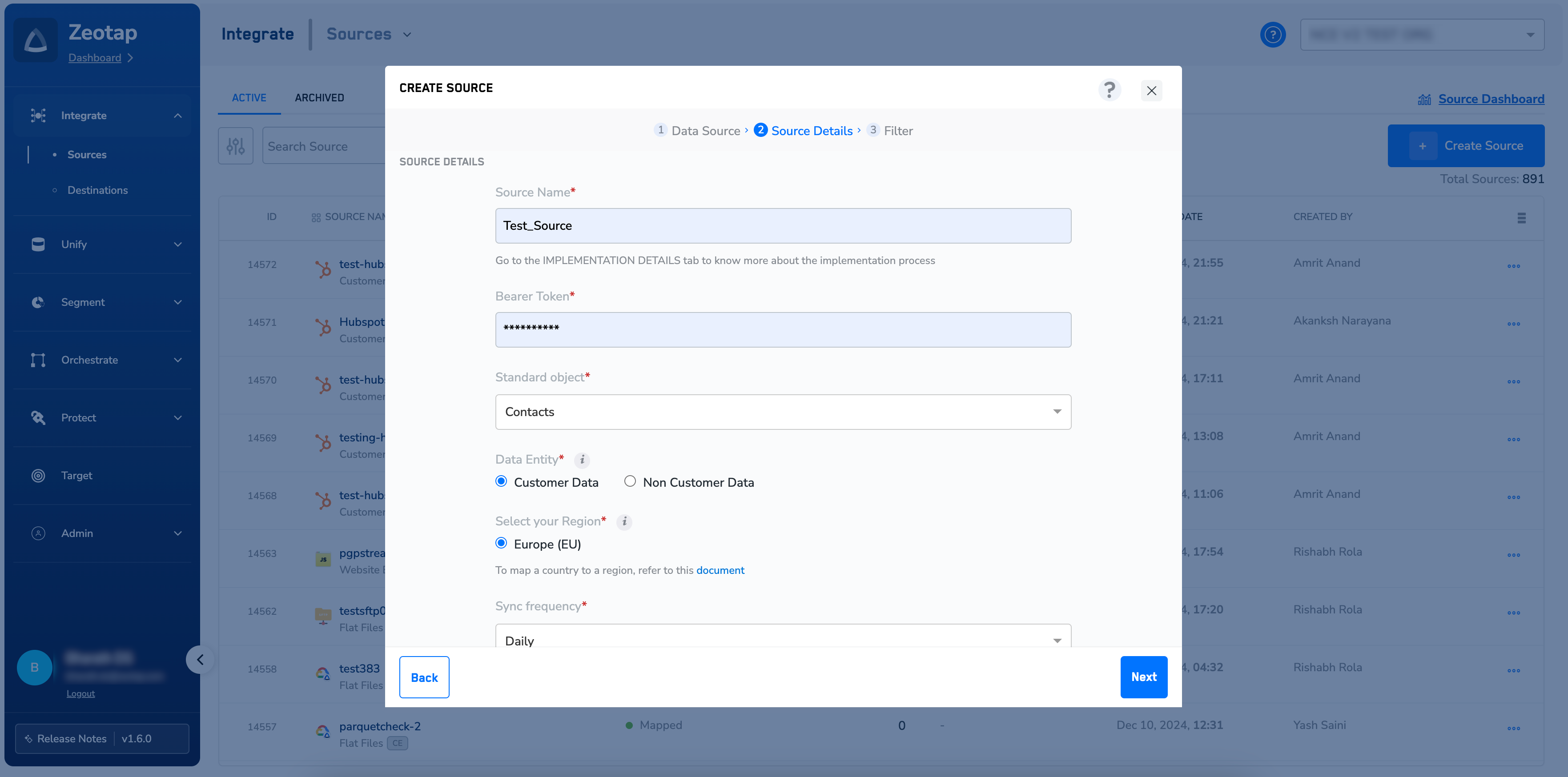1568x777 pixels.
Task: Click the Source Name input field
Action: 783,226
